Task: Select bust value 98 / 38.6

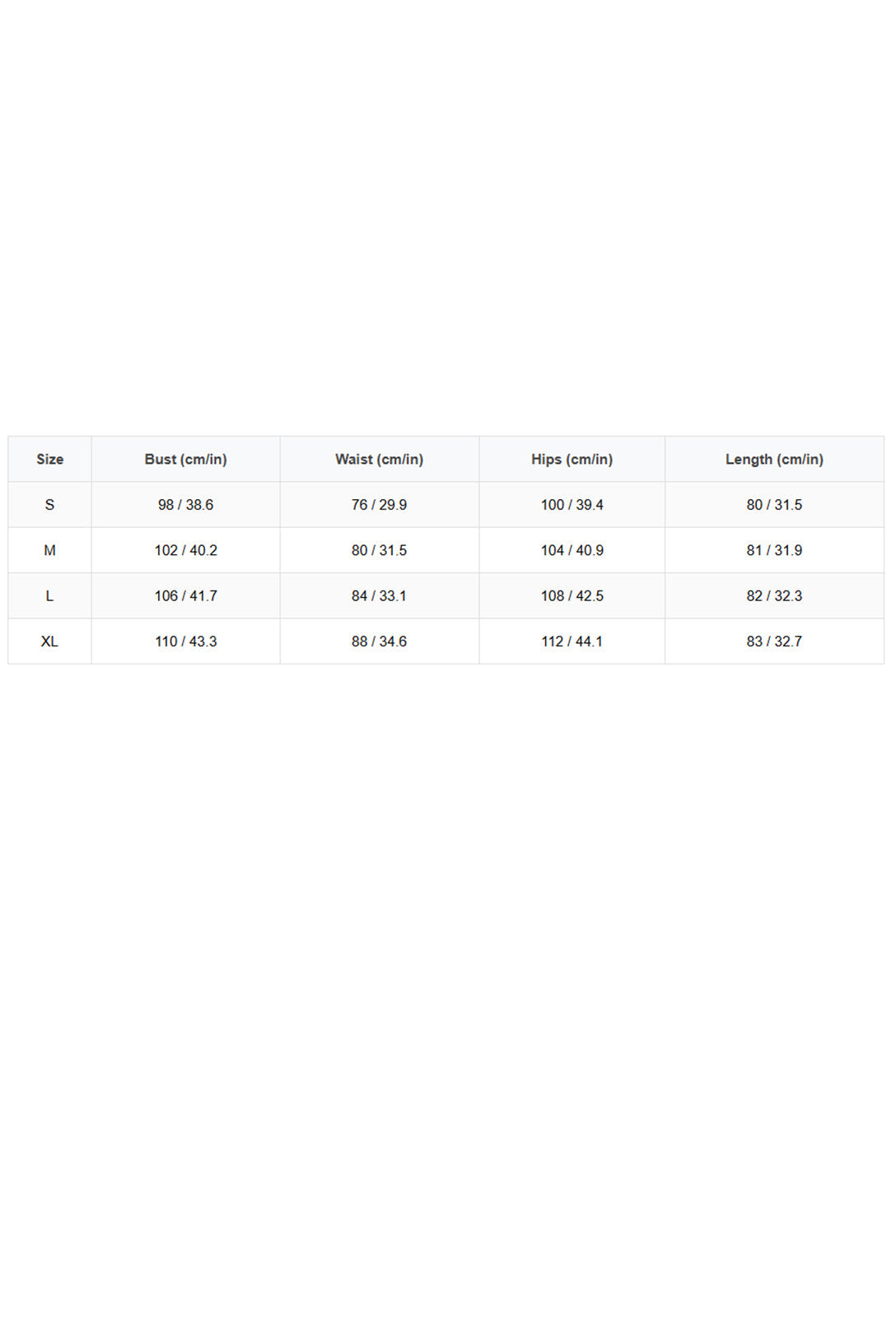Action: [x=186, y=505]
